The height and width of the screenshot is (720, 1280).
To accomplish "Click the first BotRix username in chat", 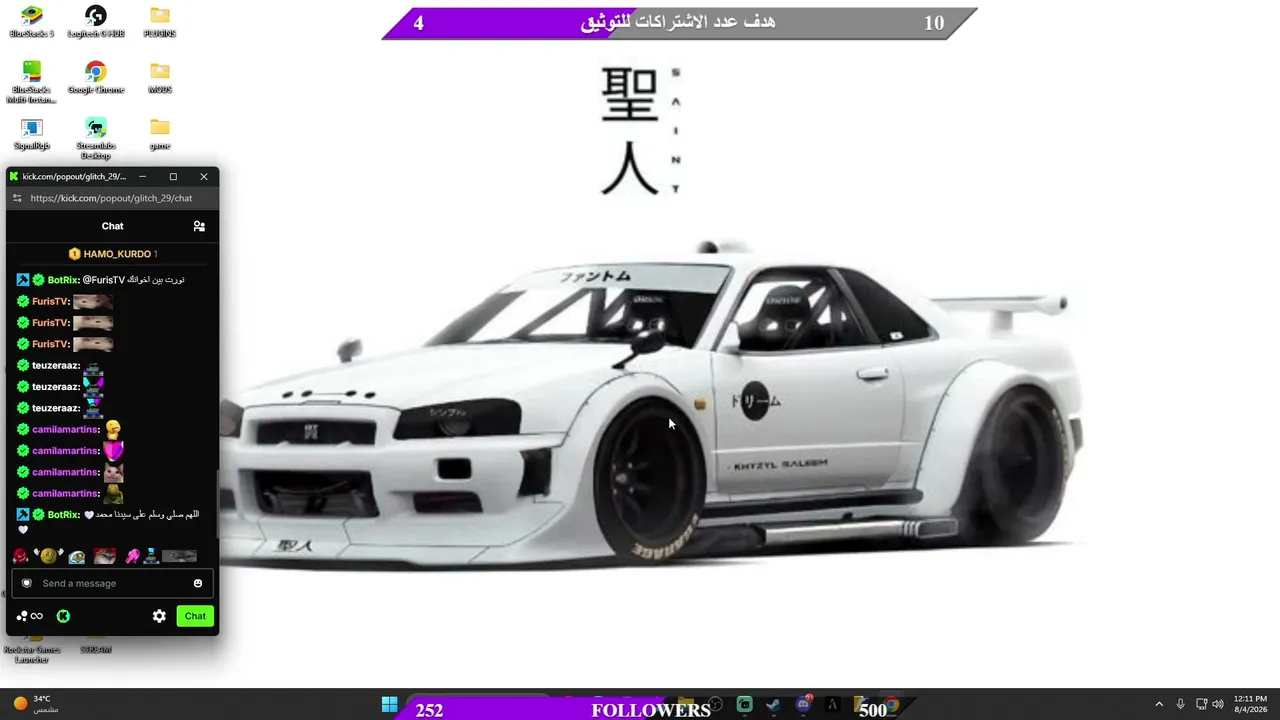I will (x=63, y=280).
